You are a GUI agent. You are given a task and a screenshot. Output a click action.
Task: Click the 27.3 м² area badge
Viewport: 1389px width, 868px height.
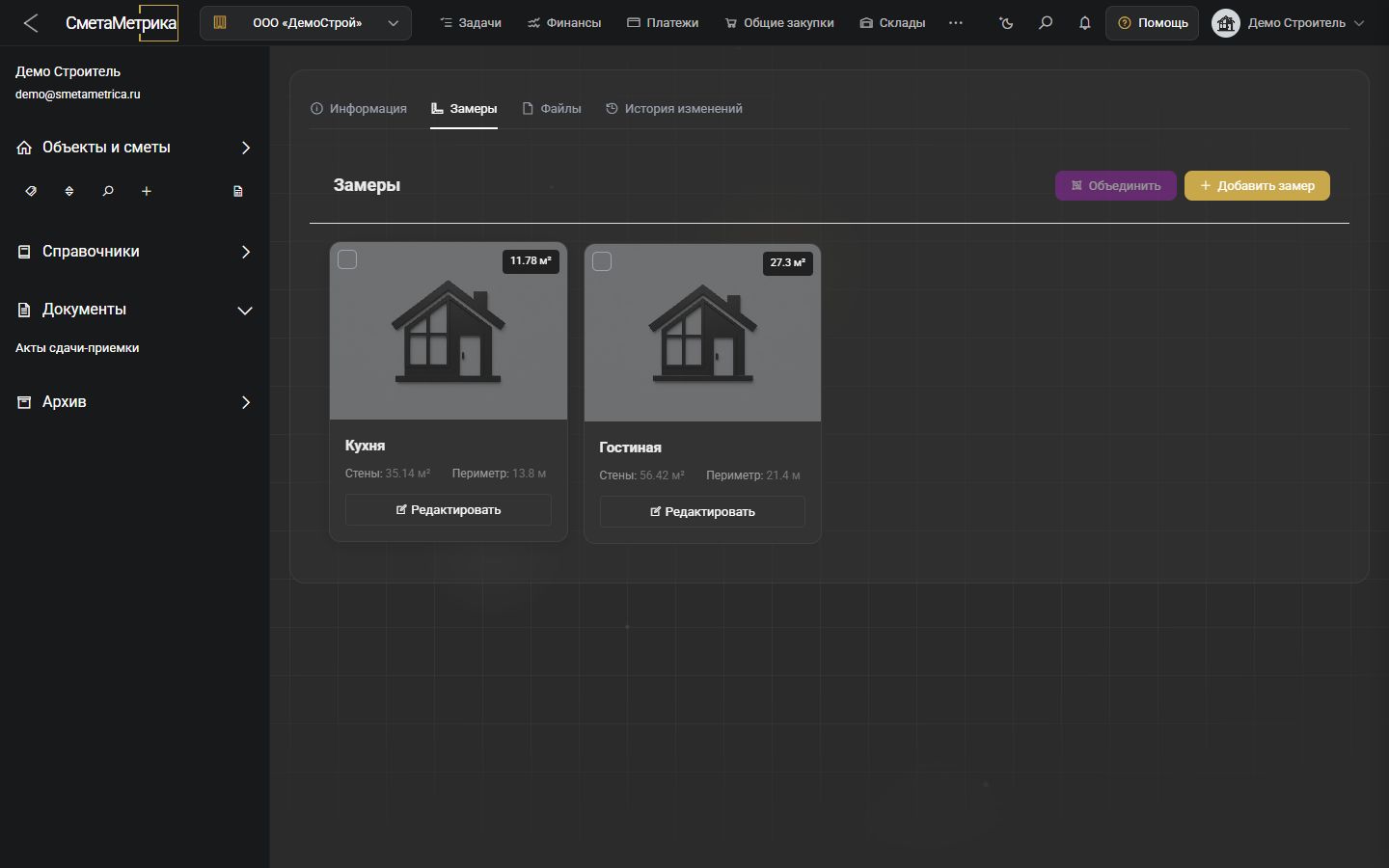(787, 263)
